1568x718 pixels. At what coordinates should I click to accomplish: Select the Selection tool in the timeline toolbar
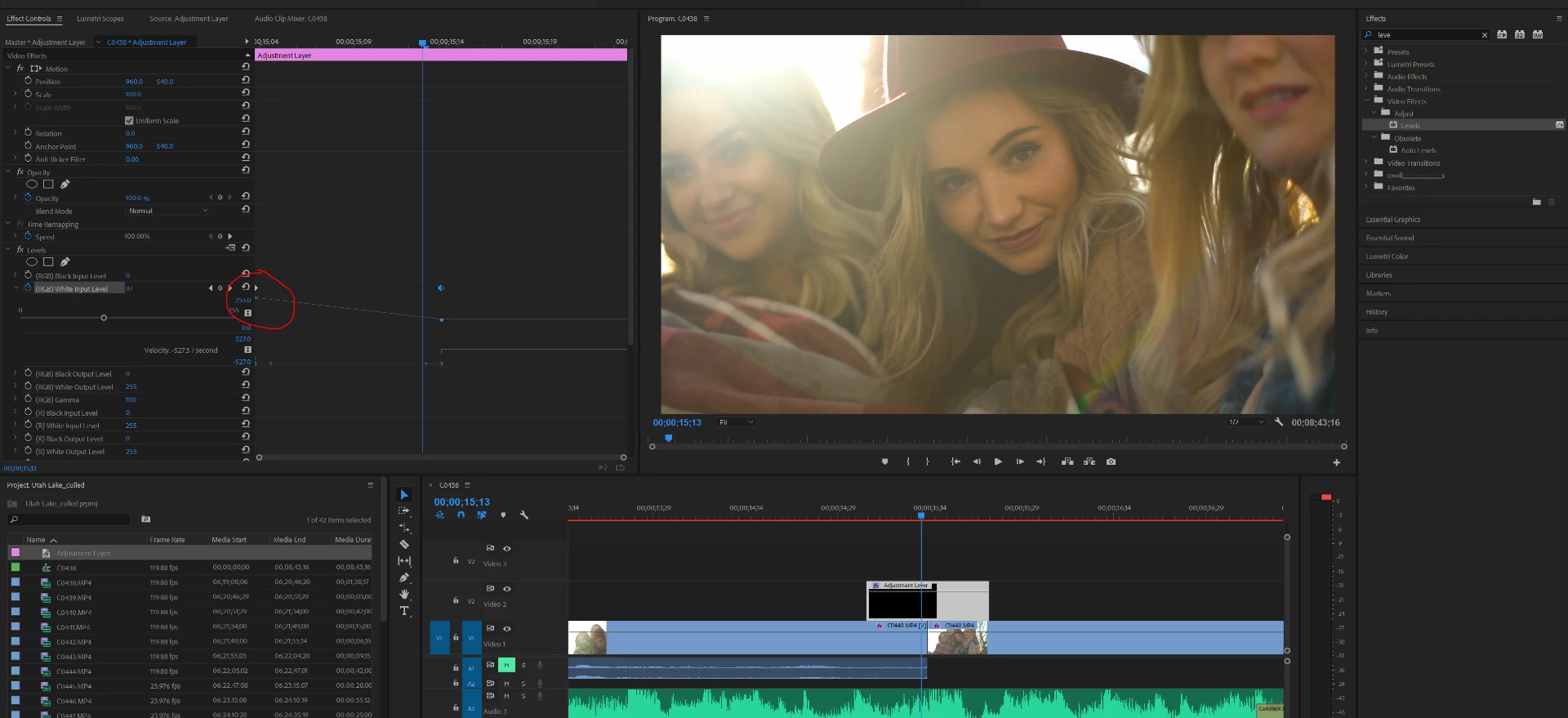tap(404, 495)
